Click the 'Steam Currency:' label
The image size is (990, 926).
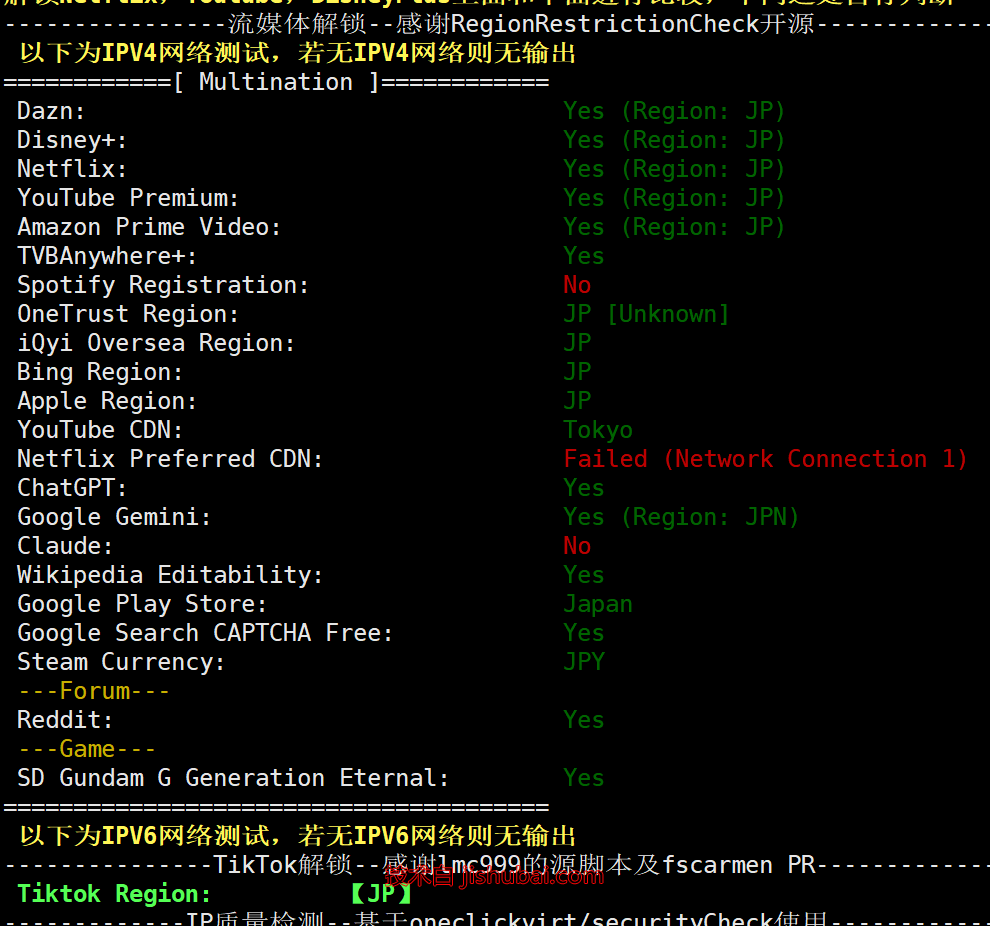pos(121,662)
